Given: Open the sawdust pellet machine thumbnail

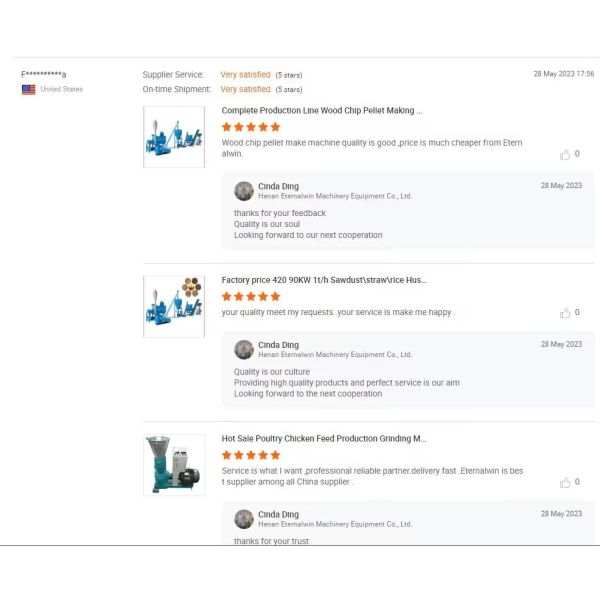Looking at the screenshot, I should [174, 305].
